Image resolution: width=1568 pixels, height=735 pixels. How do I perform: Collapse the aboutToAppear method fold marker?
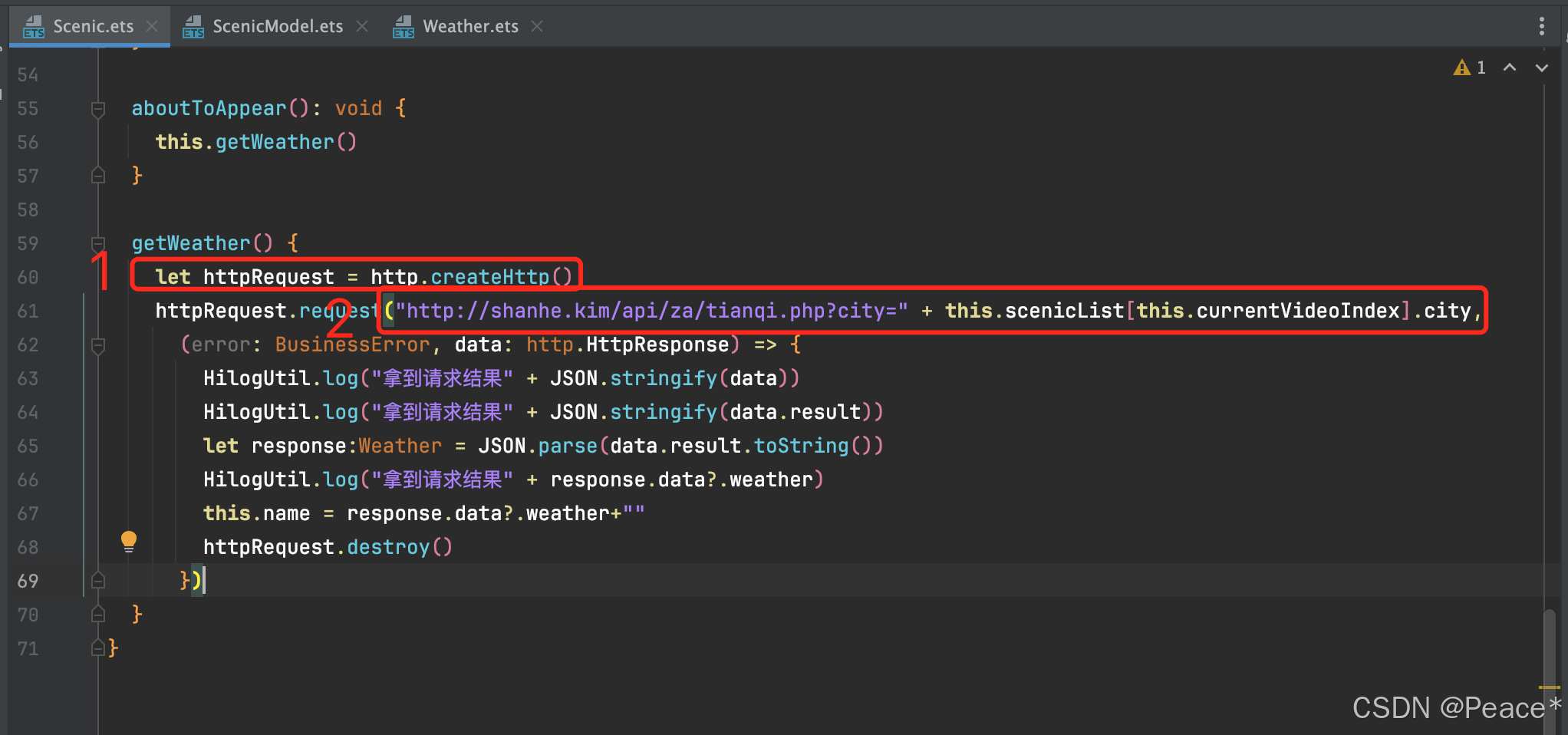click(x=97, y=109)
